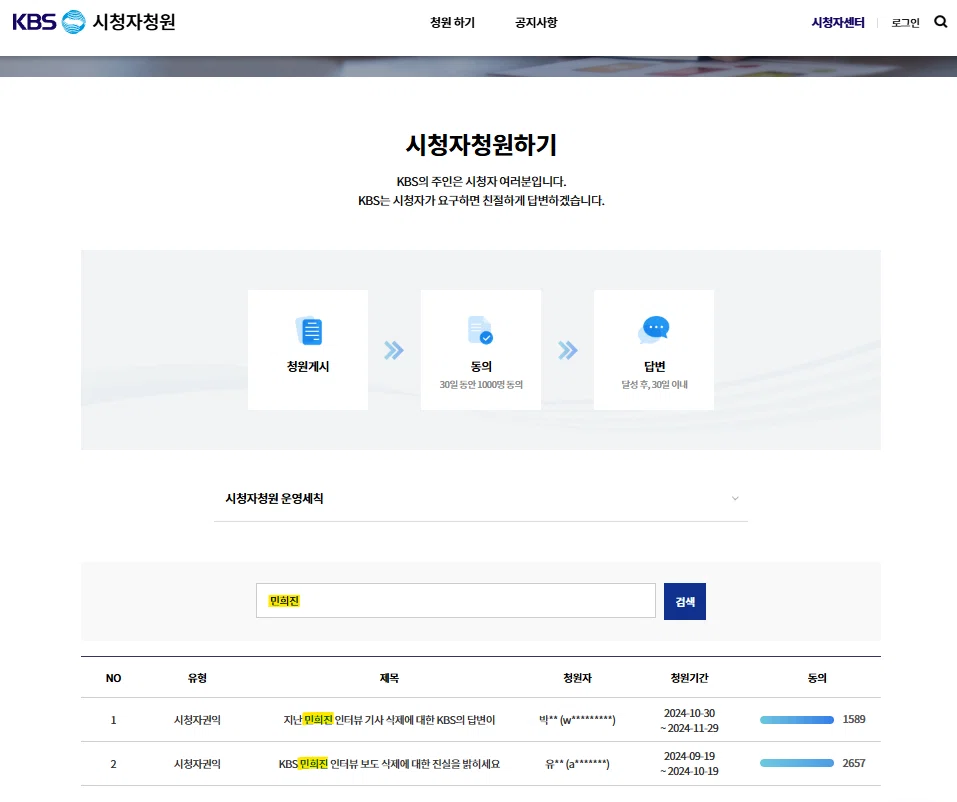Click the 2657 agreement count
957x802 pixels.
coord(854,763)
